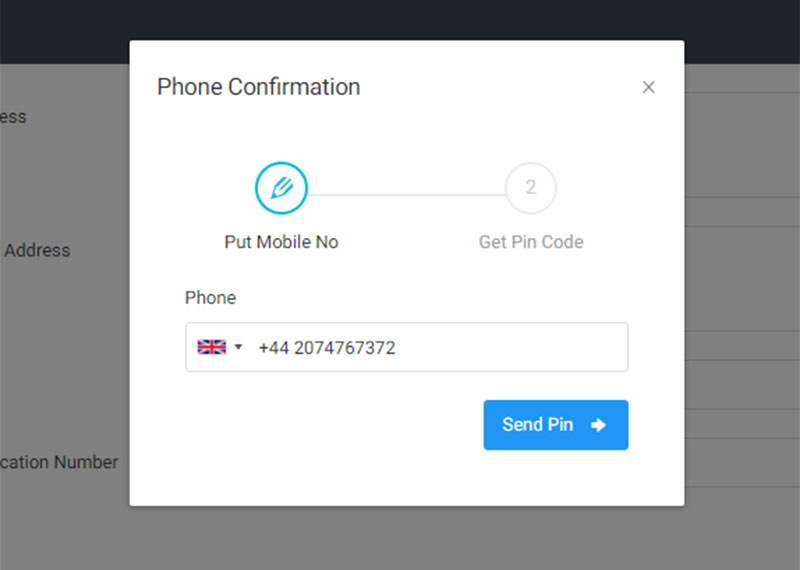
Task: Expand the country code dropdown arrow
Action: point(238,347)
